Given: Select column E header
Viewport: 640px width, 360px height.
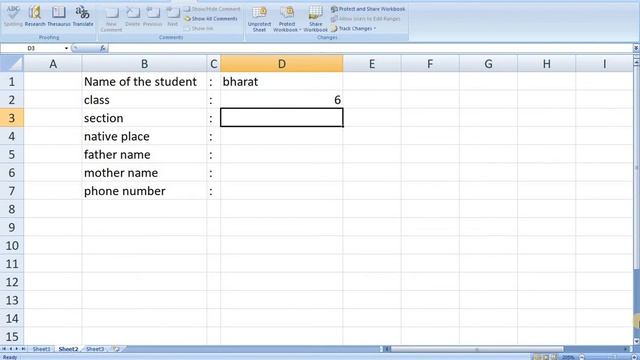Looking at the screenshot, I should [372, 64].
